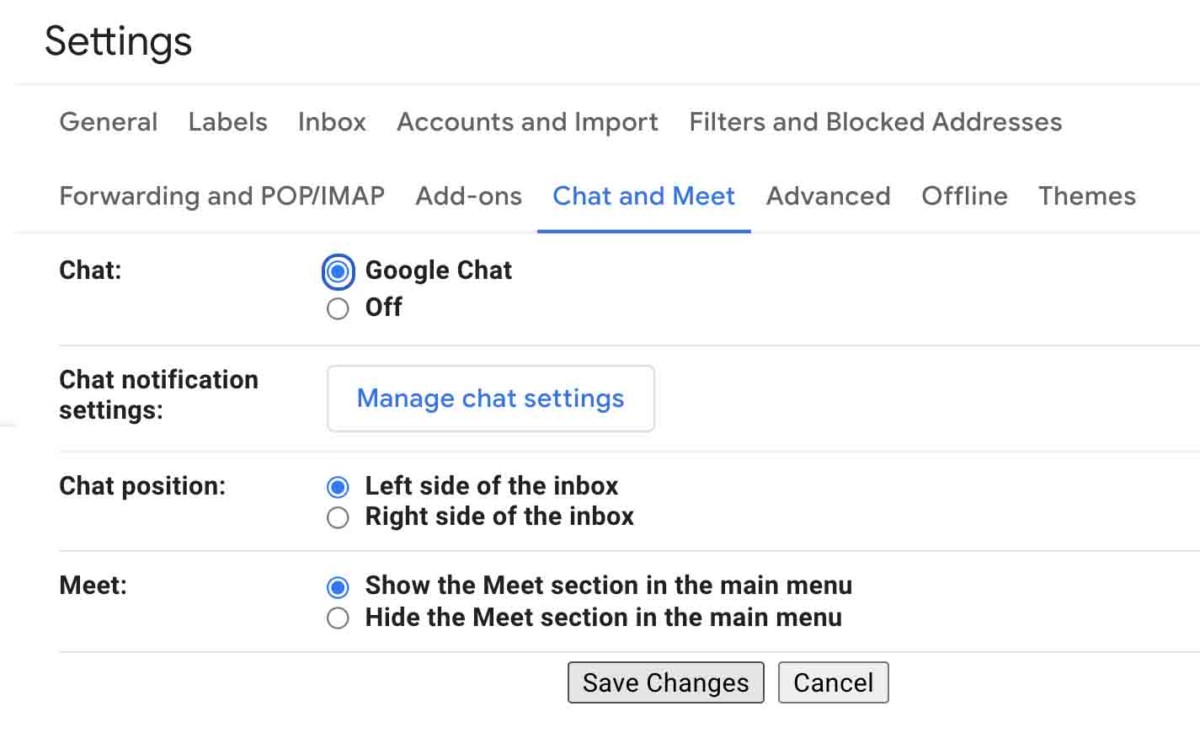The width and height of the screenshot is (1200, 733).
Task: Switch to the Inbox tab
Action: click(x=332, y=122)
